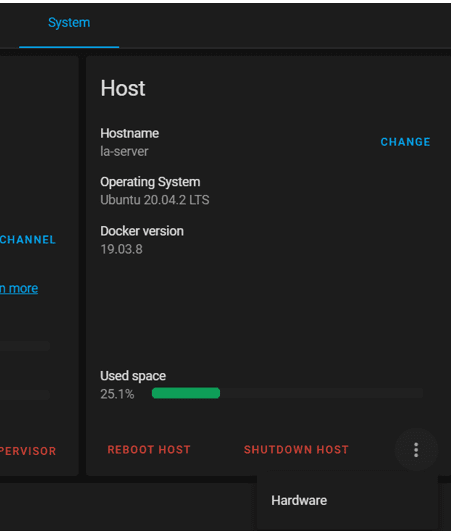The width and height of the screenshot is (451, 531).
Task: Click the Hostname label
Action: point(129,133)
